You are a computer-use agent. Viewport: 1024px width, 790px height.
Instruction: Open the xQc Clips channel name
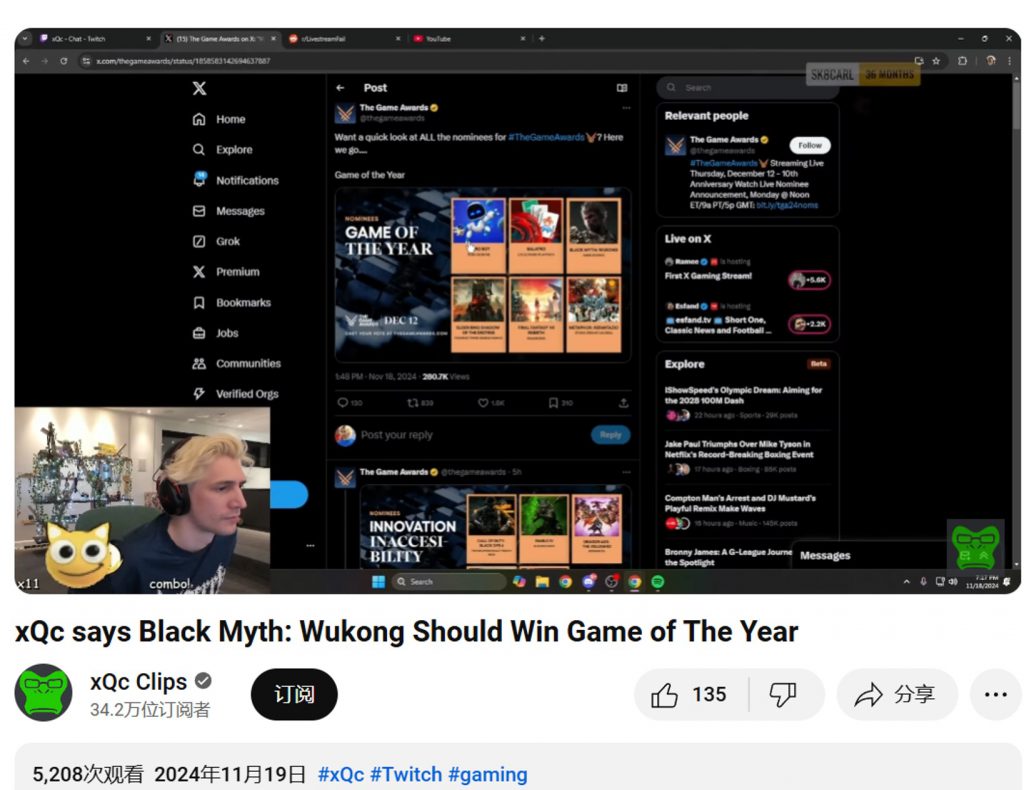[x=138, y=681]
